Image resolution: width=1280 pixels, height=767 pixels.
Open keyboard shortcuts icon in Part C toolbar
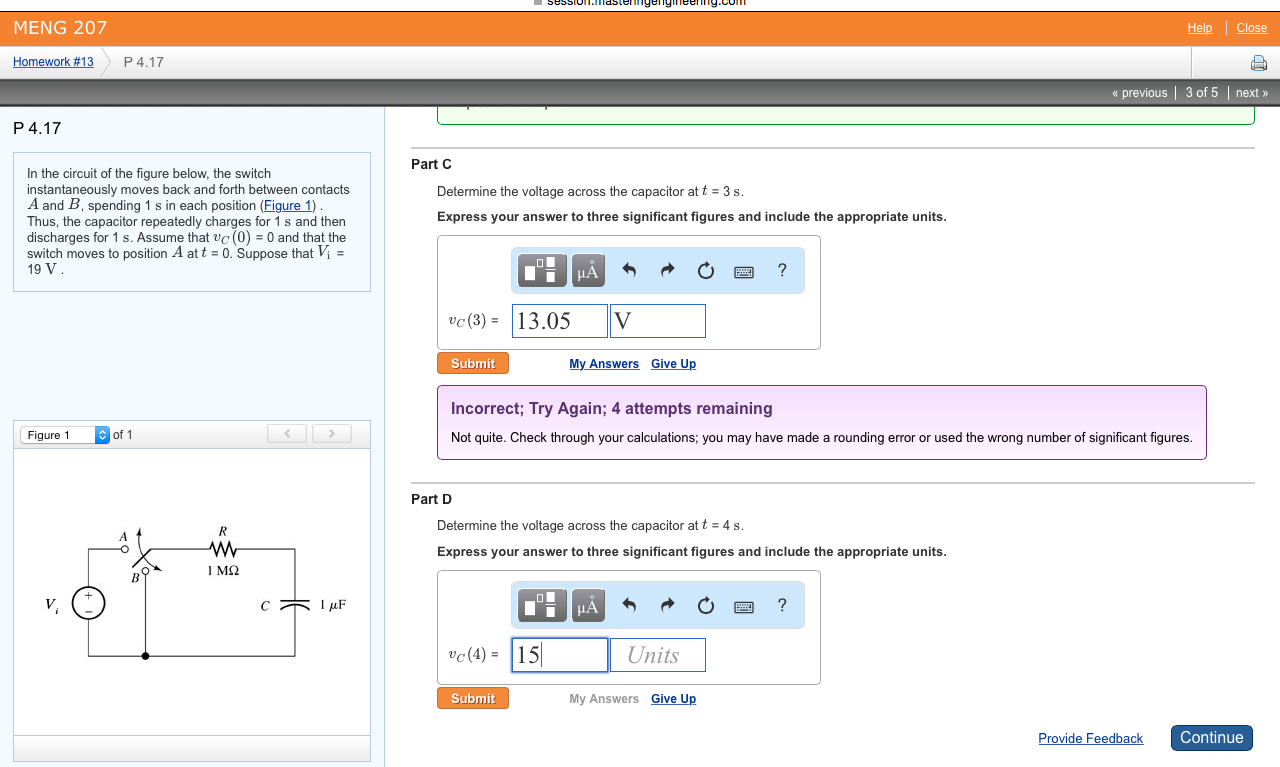[x=744, y=271]
